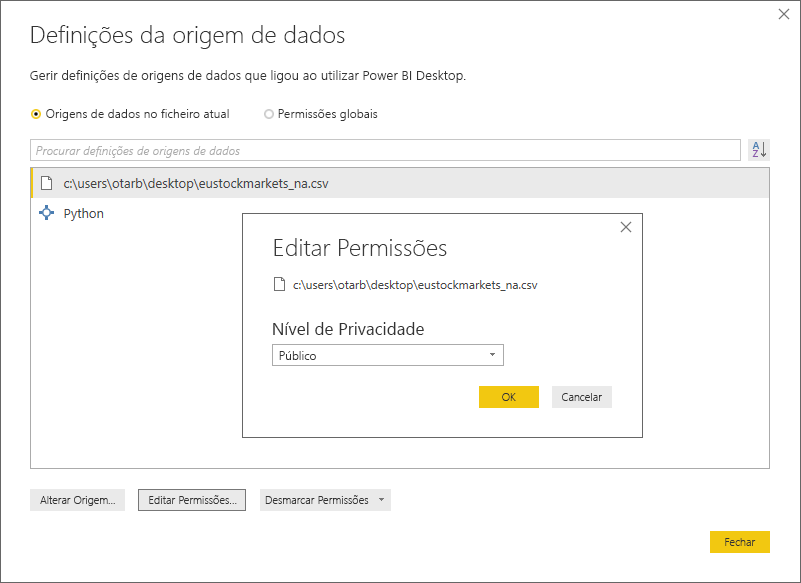The height and width of the screenshot is (583, 801).
Task: Cancel the Editar Permissões dialog
Action: click(x=581, y=396)
